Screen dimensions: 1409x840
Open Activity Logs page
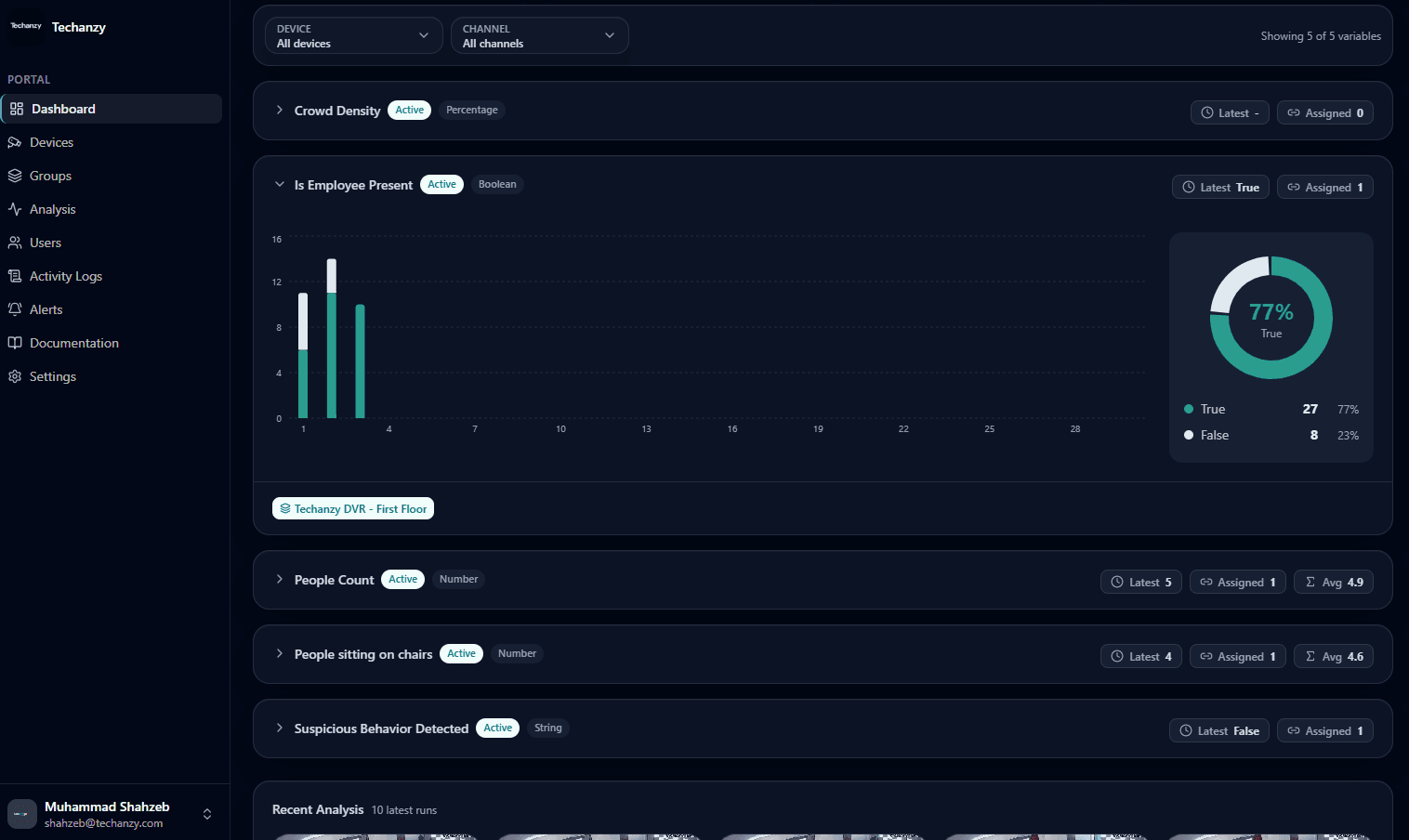coord(112,276)
